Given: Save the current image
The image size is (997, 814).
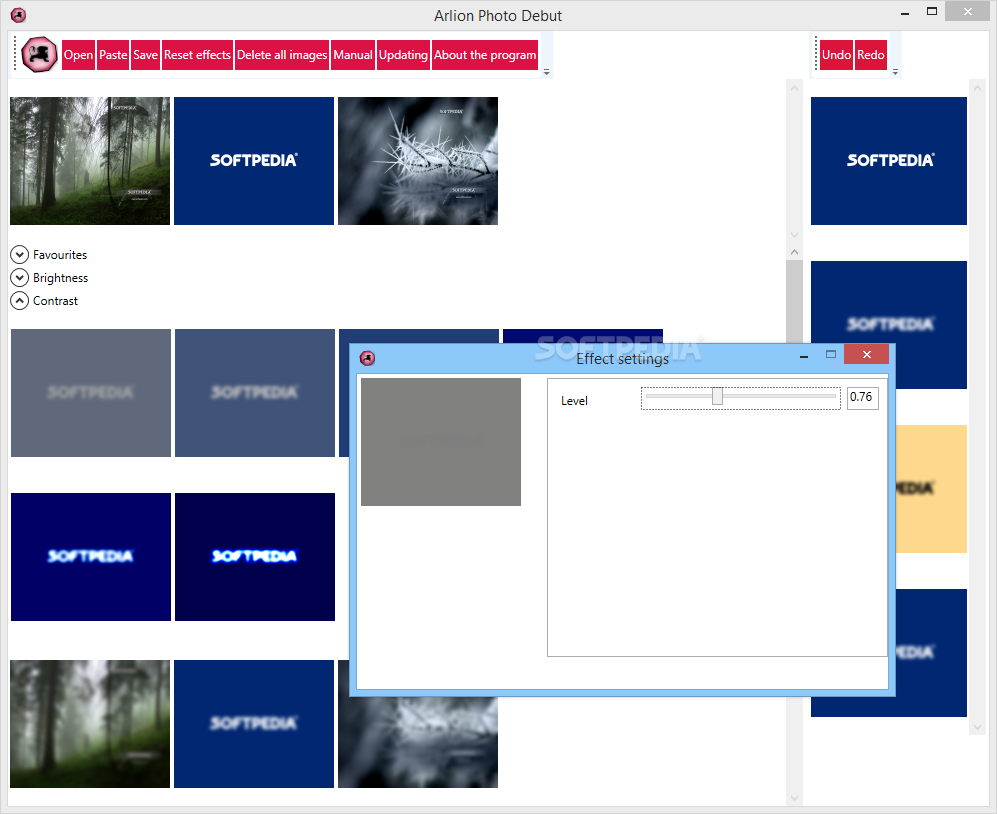Looking at the screenshot, I should (x=145, y=55).
